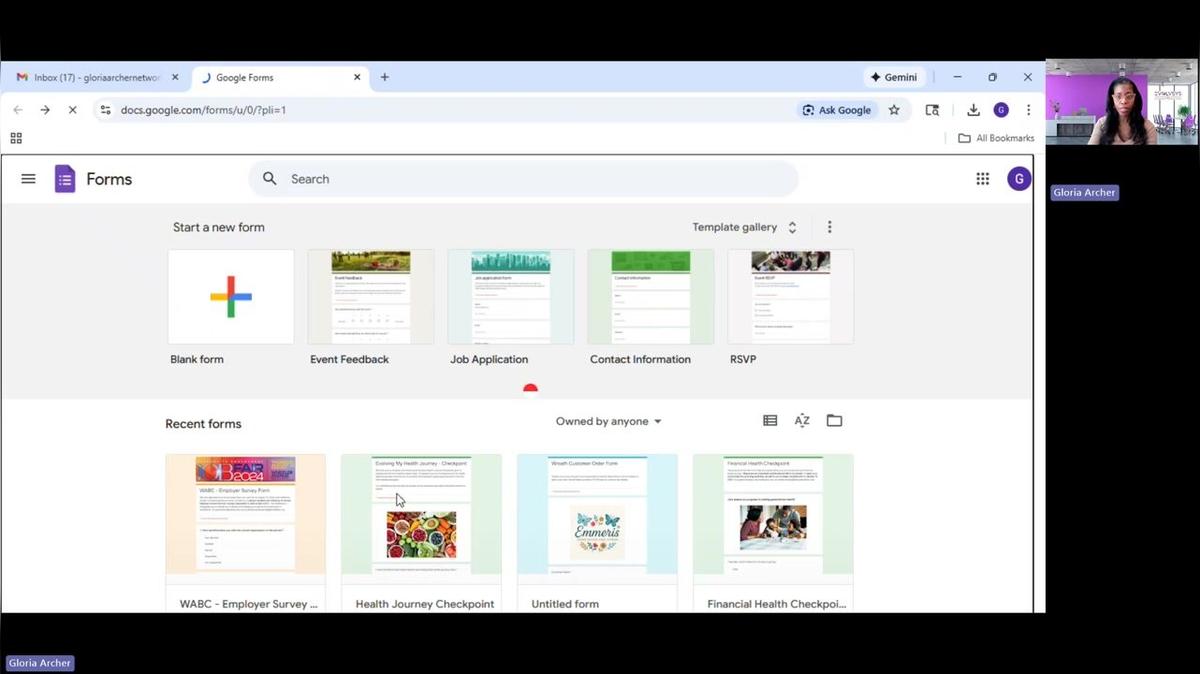Open the folder picker icon in Recent forms
This screenshot has height=674, width=1200.
click(x=834, y=420)
